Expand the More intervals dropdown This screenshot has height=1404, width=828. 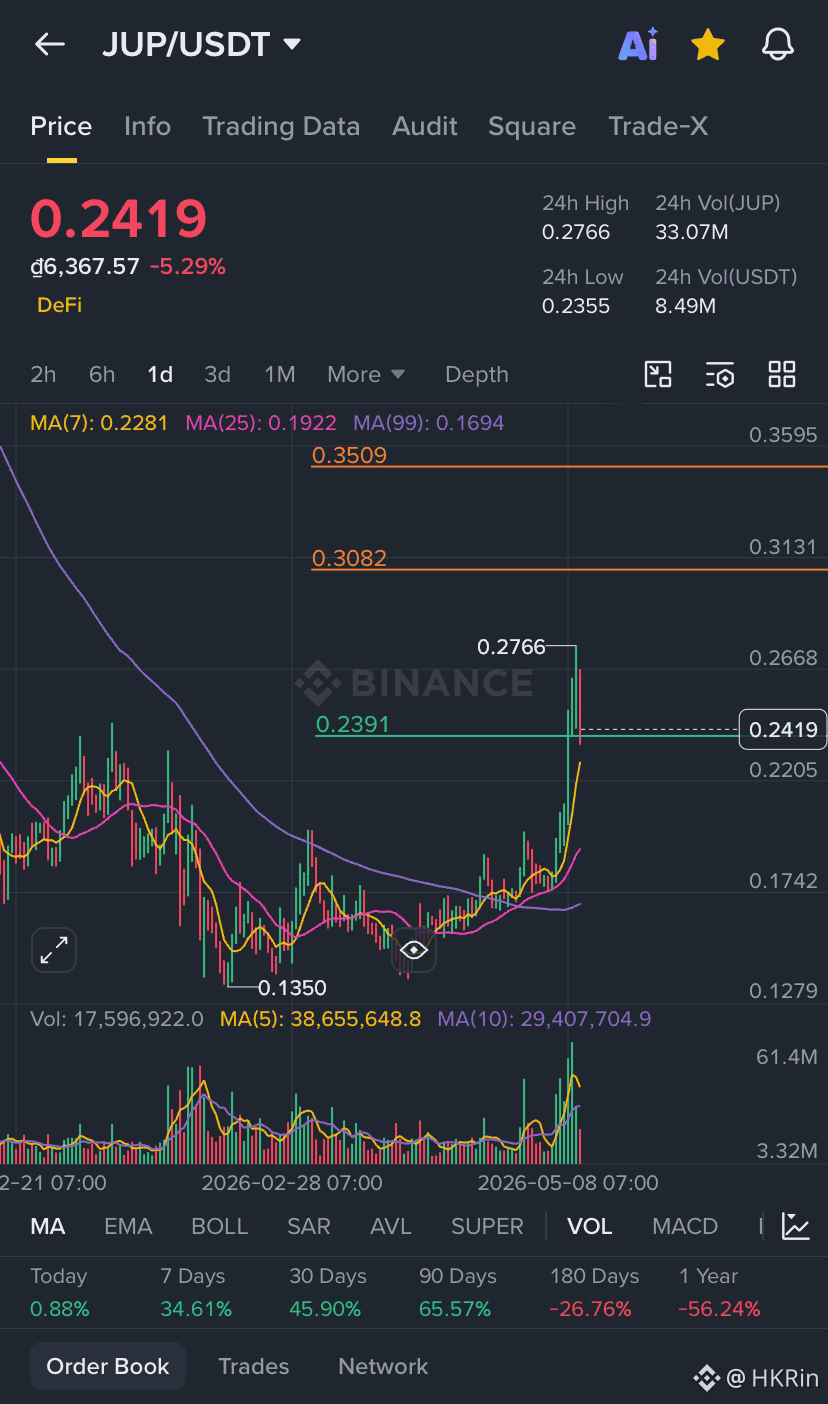point(366,374)
